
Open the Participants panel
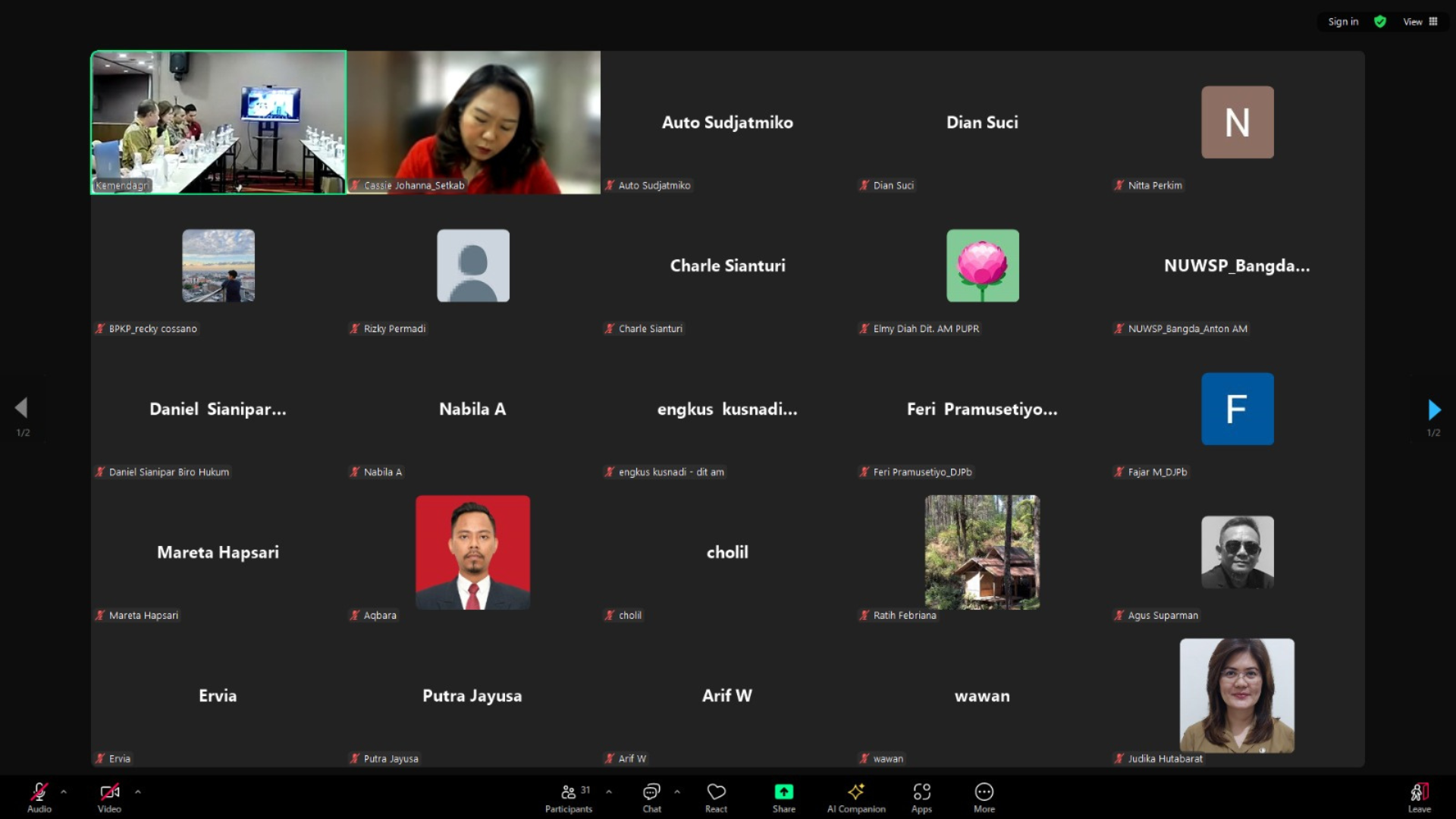[x=570, y=798]
